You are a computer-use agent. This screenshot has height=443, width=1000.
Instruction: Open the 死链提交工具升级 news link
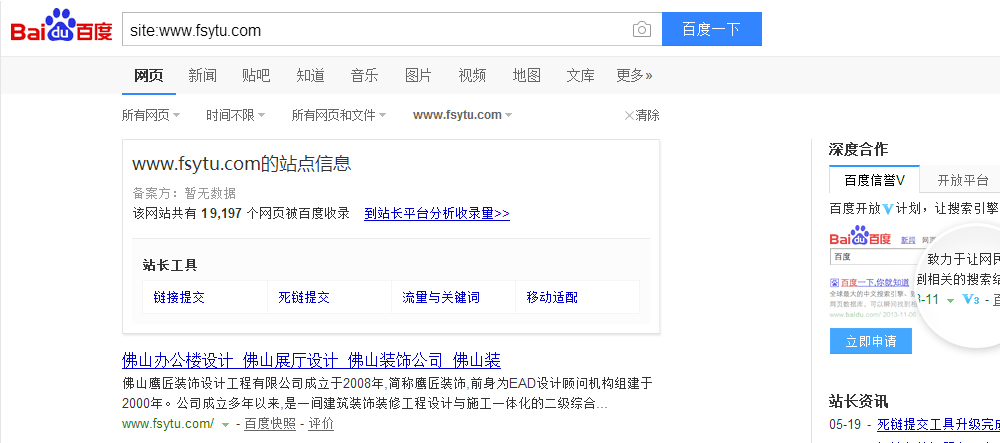939,425
